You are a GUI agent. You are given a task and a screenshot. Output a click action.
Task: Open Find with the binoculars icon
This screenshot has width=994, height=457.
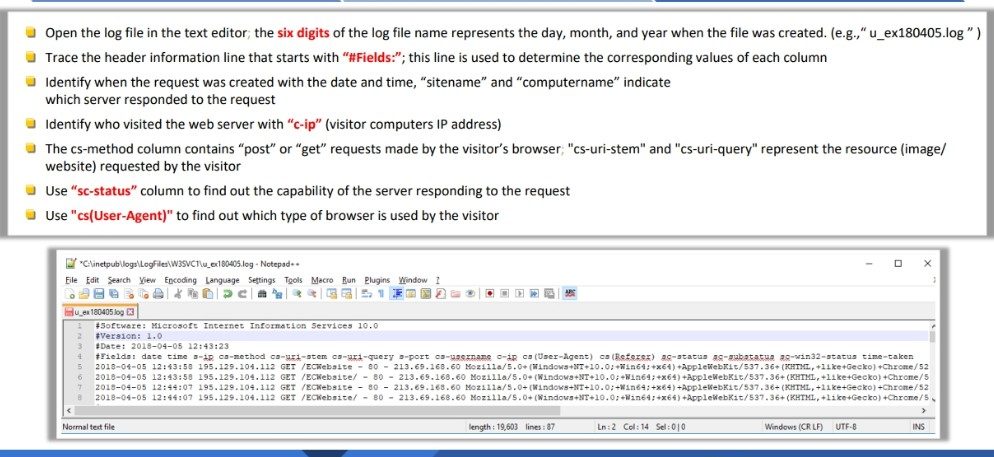click(262, 293)
